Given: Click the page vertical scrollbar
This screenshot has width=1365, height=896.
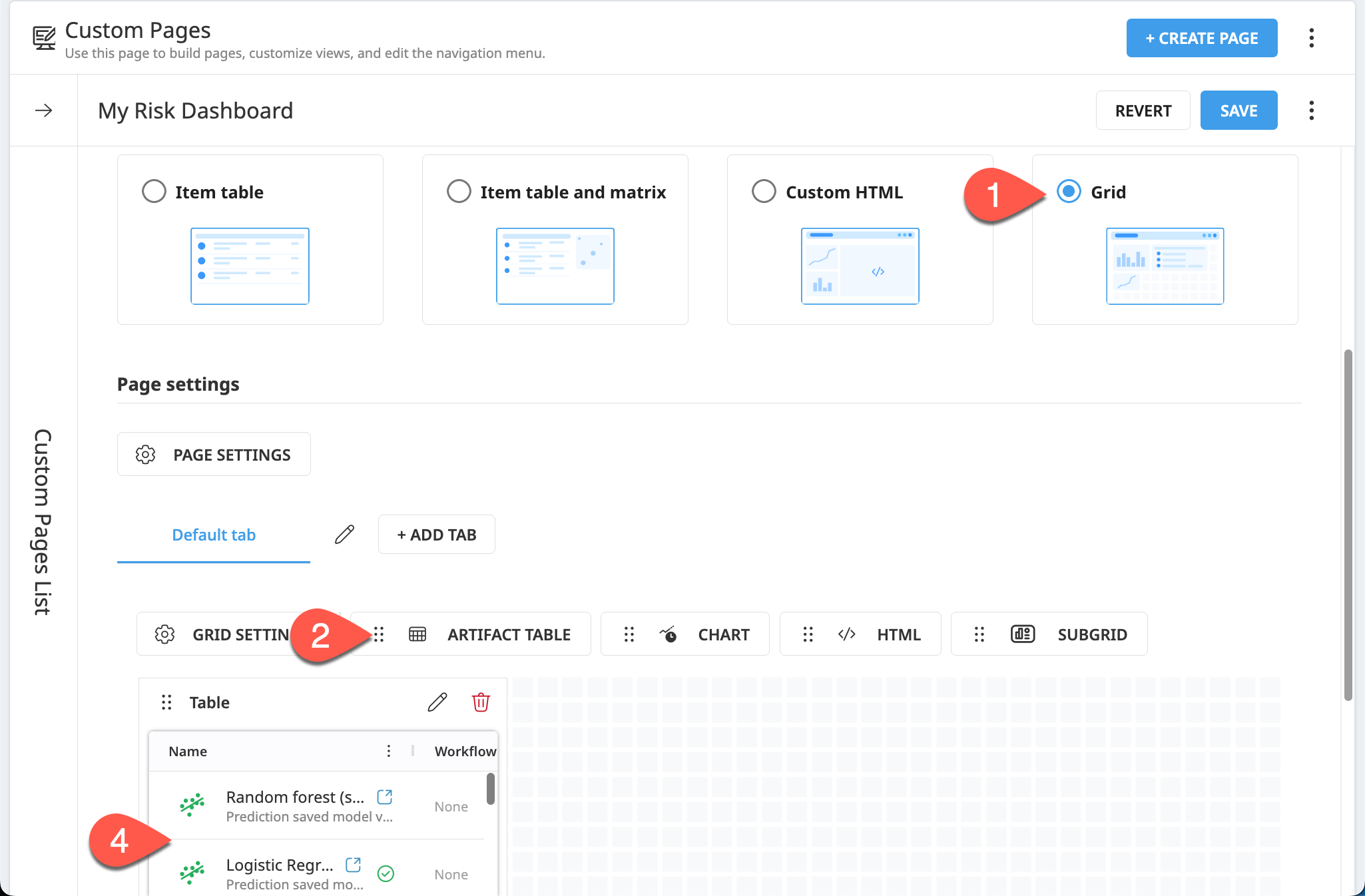Looking at the screenshot, I should (x=1348, y=525).
